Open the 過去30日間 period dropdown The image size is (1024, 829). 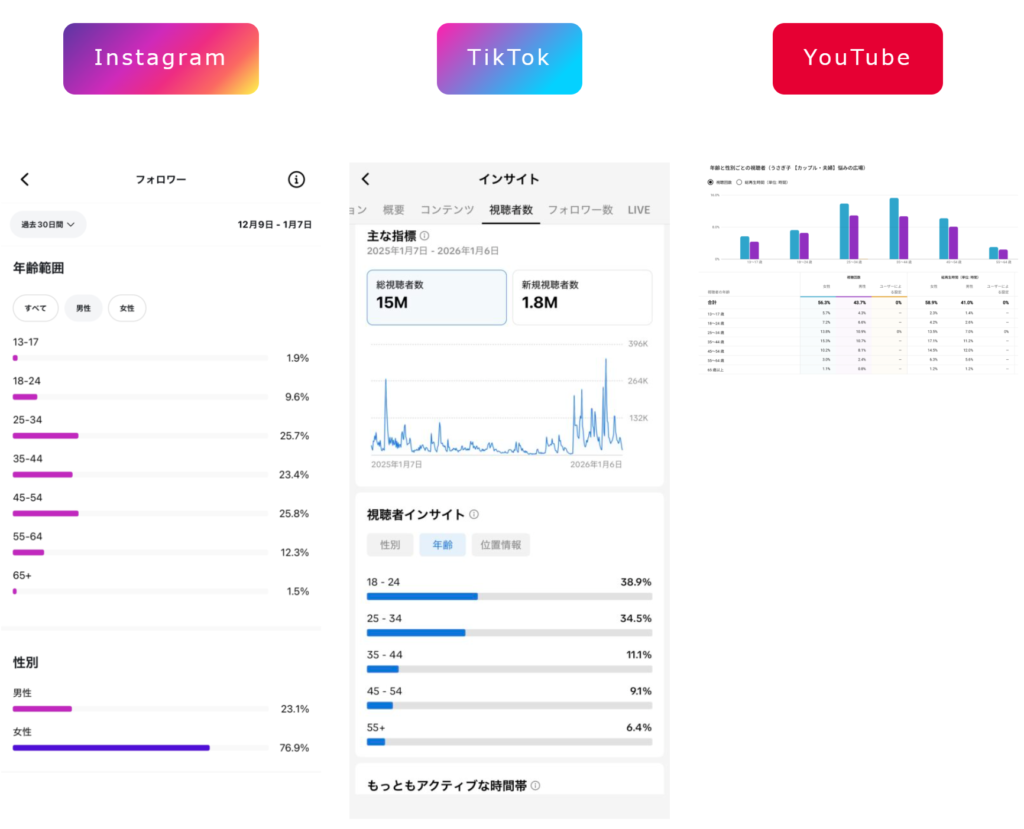(49, 225)
